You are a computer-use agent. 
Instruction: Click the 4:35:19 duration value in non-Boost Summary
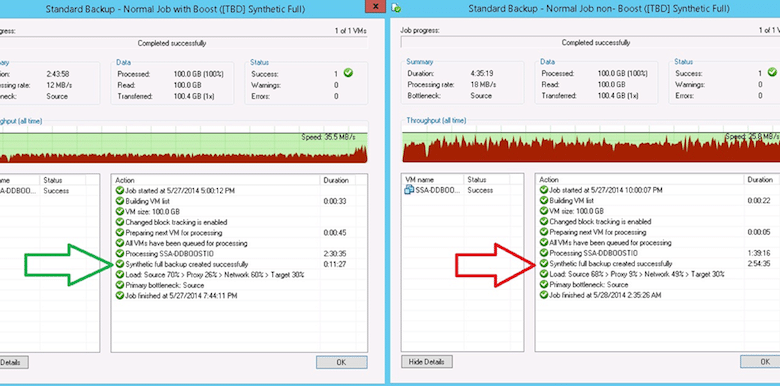(482, 74)
